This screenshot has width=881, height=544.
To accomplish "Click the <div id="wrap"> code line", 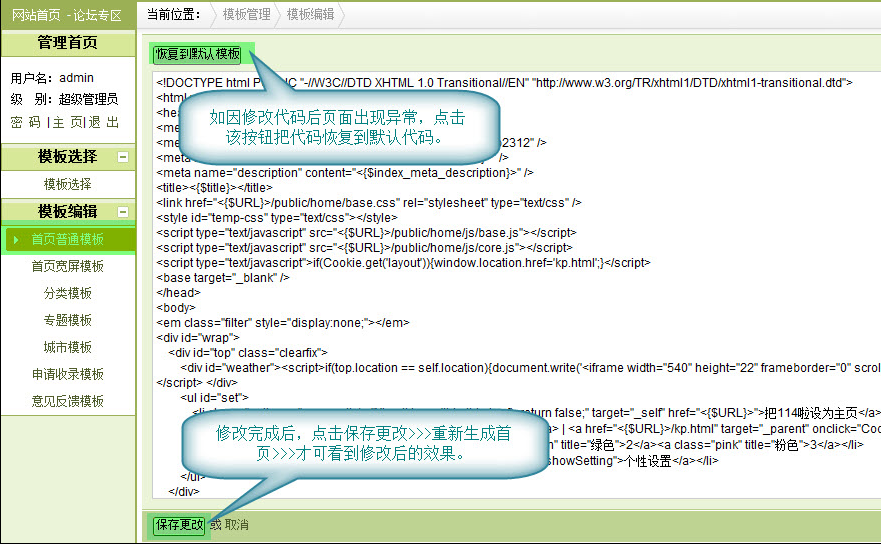I will [198, 338].
